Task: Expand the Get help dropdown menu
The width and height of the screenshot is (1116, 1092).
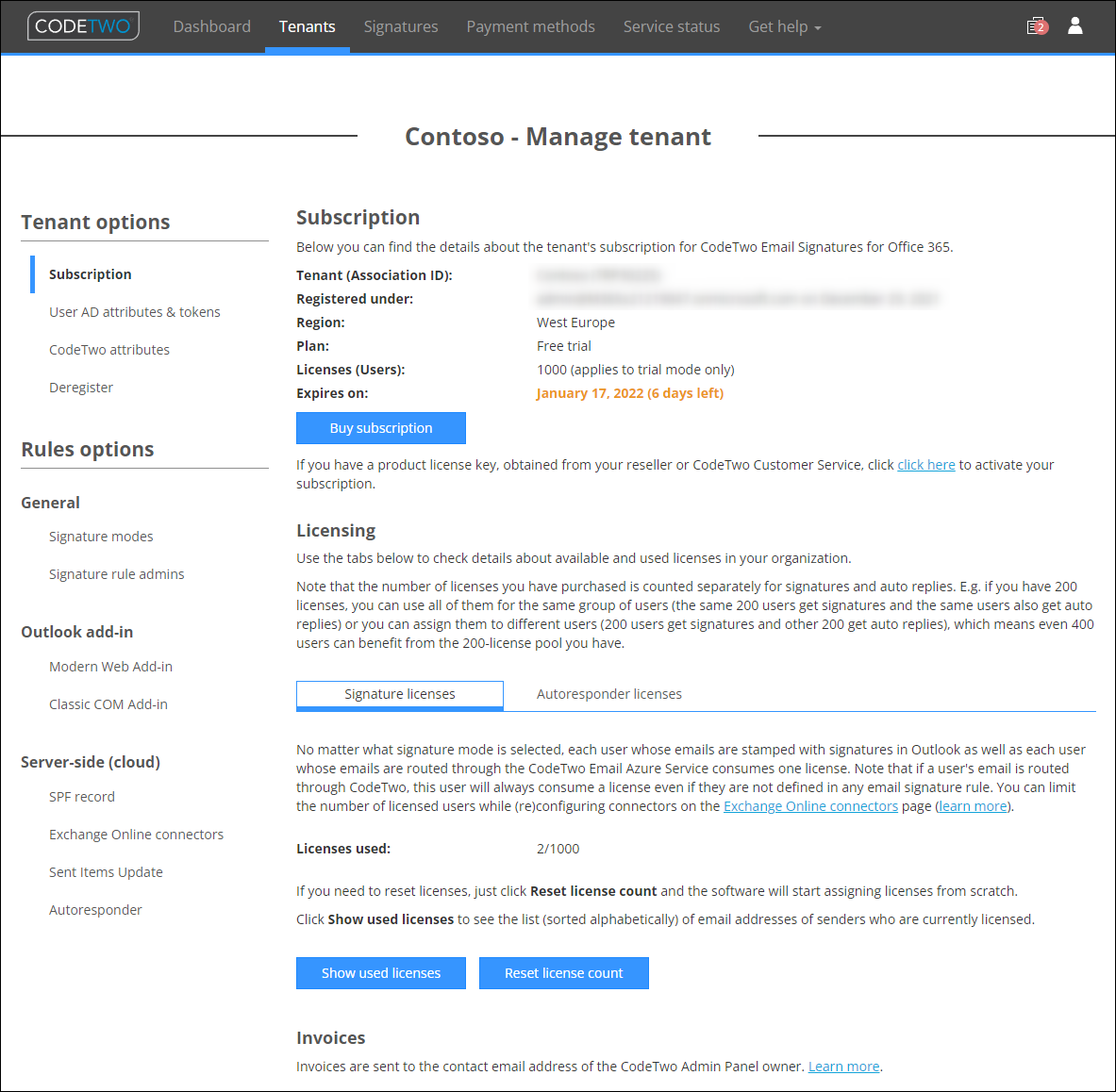Action: point(784,27)
